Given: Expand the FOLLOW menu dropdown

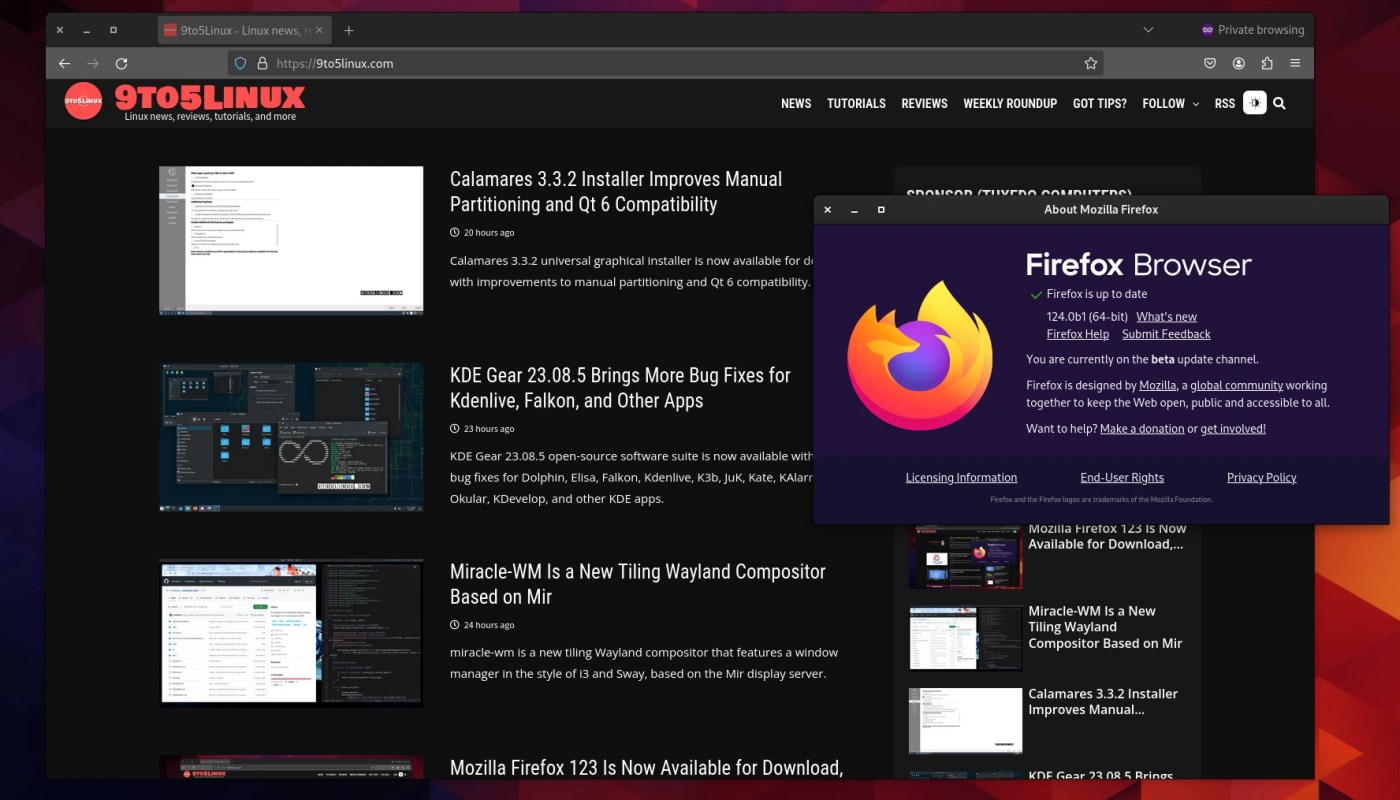Looking at the screenshot, I should coord(1170,103).
